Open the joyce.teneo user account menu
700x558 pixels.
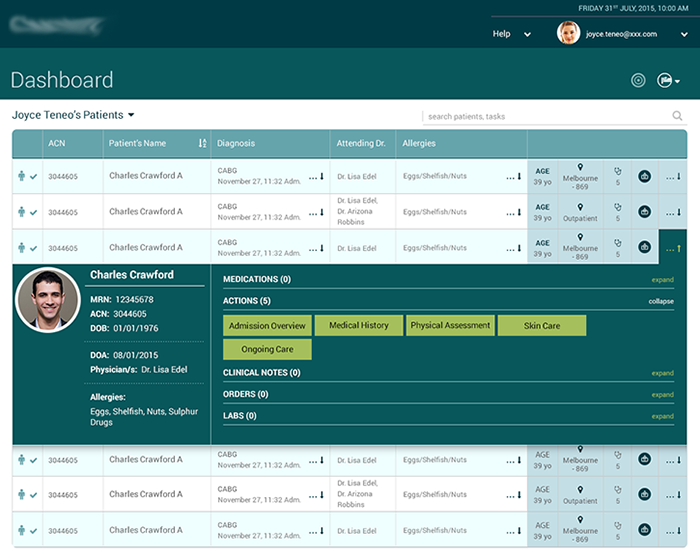pyautogui.click(x=622, y=34)
